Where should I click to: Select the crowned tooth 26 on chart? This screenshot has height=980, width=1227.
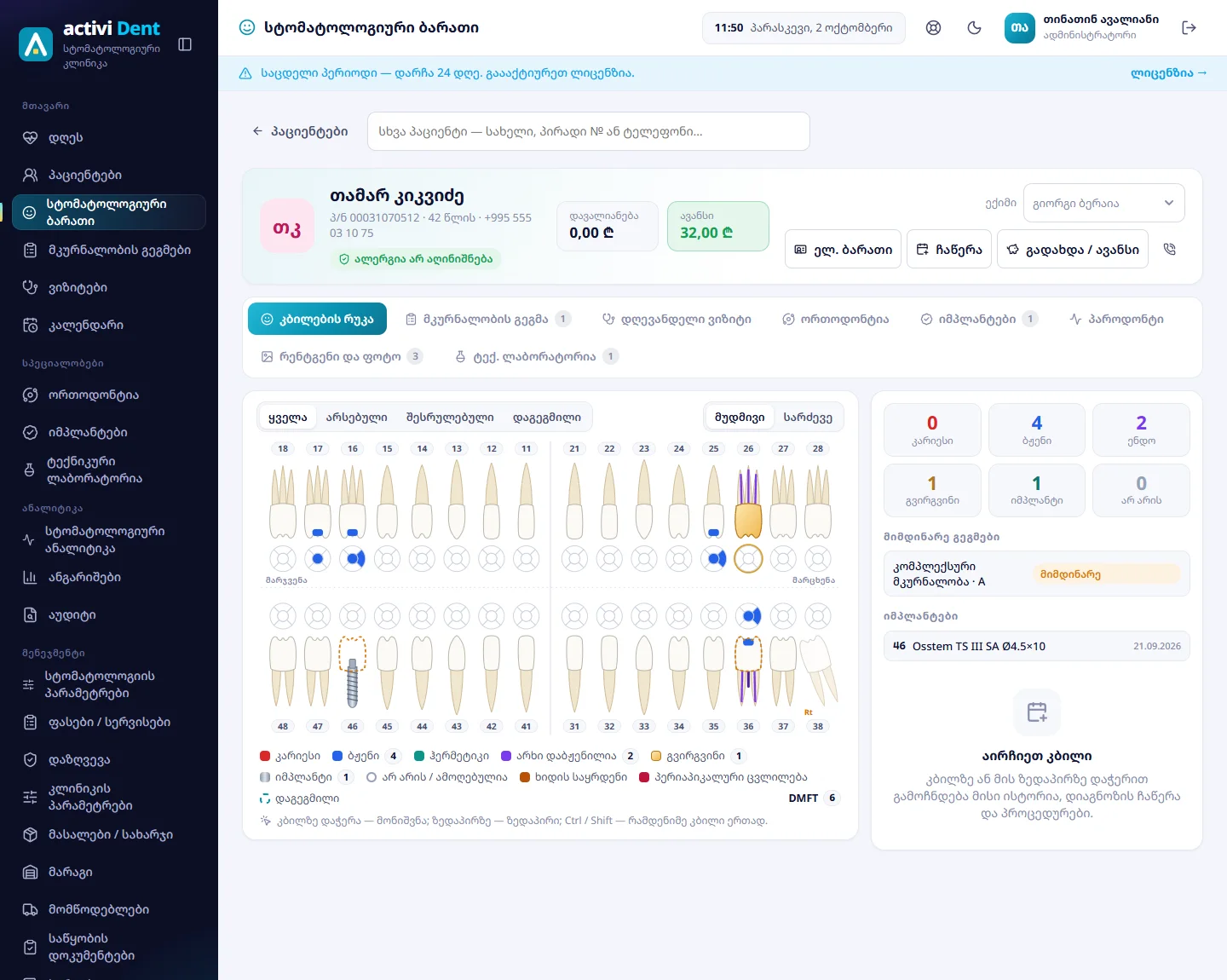[748, 503]
